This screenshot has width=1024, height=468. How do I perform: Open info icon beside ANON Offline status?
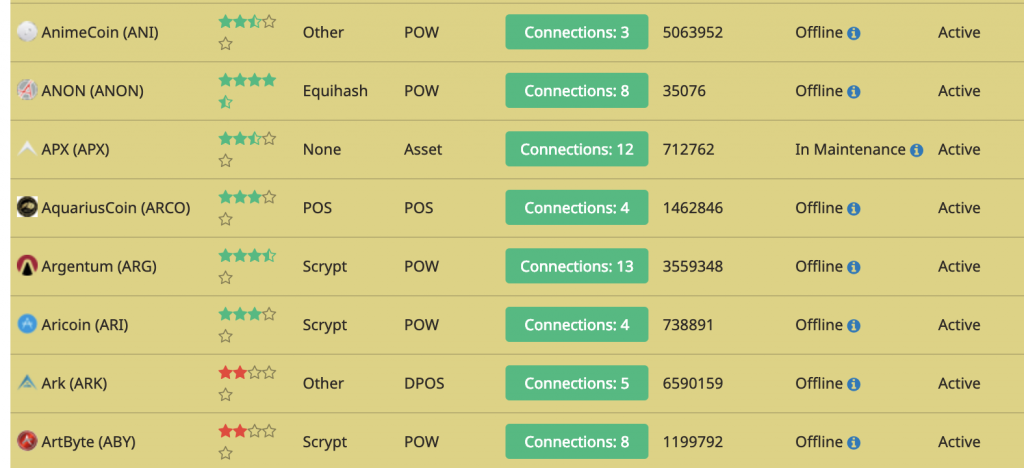(854, 92)
